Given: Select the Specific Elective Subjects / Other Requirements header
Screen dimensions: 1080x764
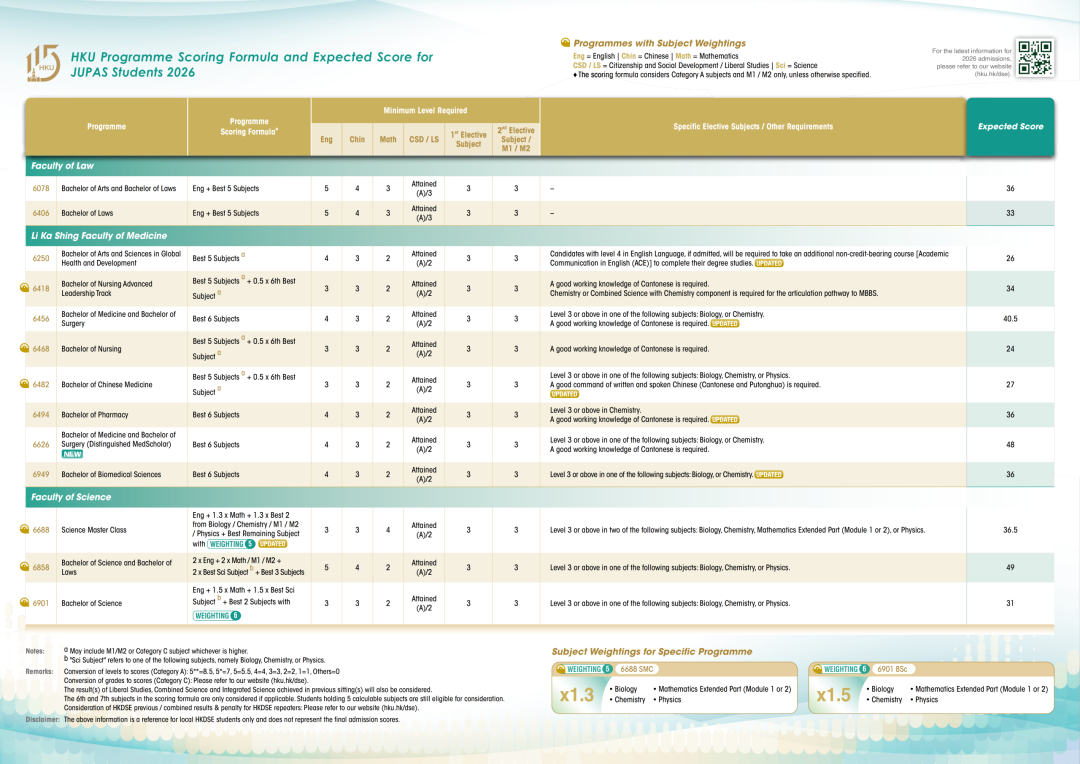Looking at the screenshot, I should 753,126.
